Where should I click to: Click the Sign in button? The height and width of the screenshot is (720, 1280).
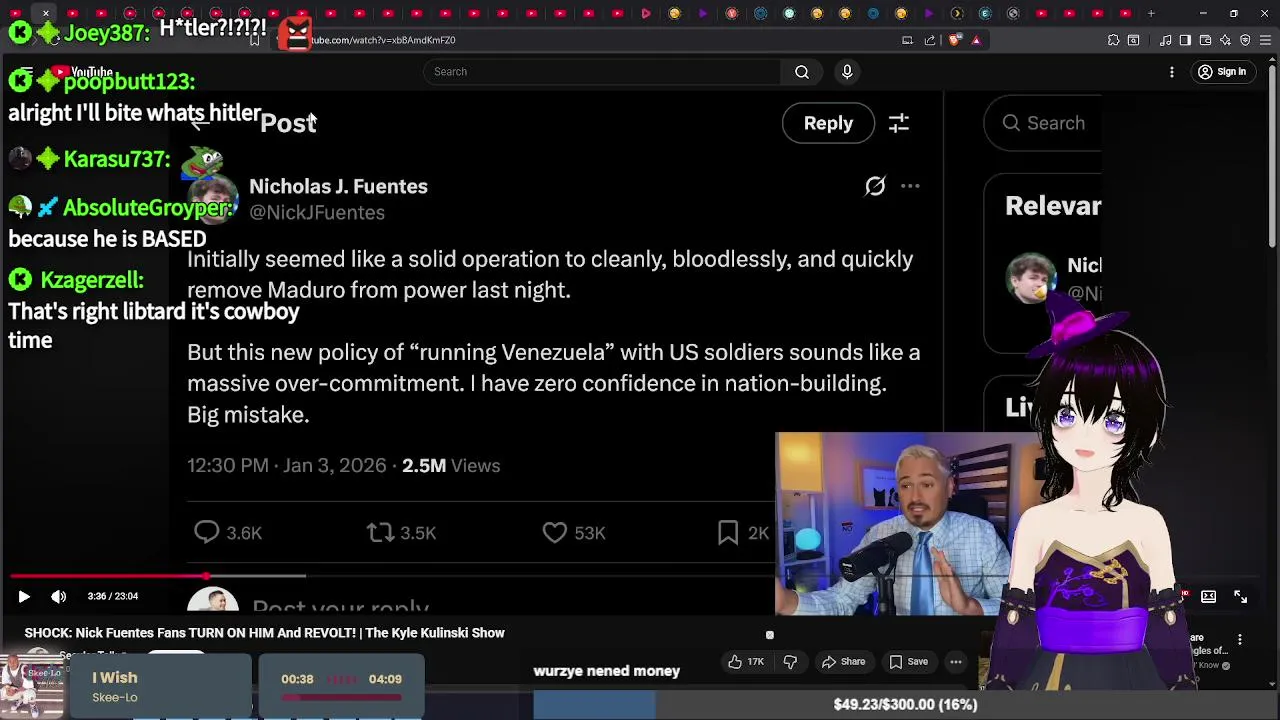(1223, 72)
